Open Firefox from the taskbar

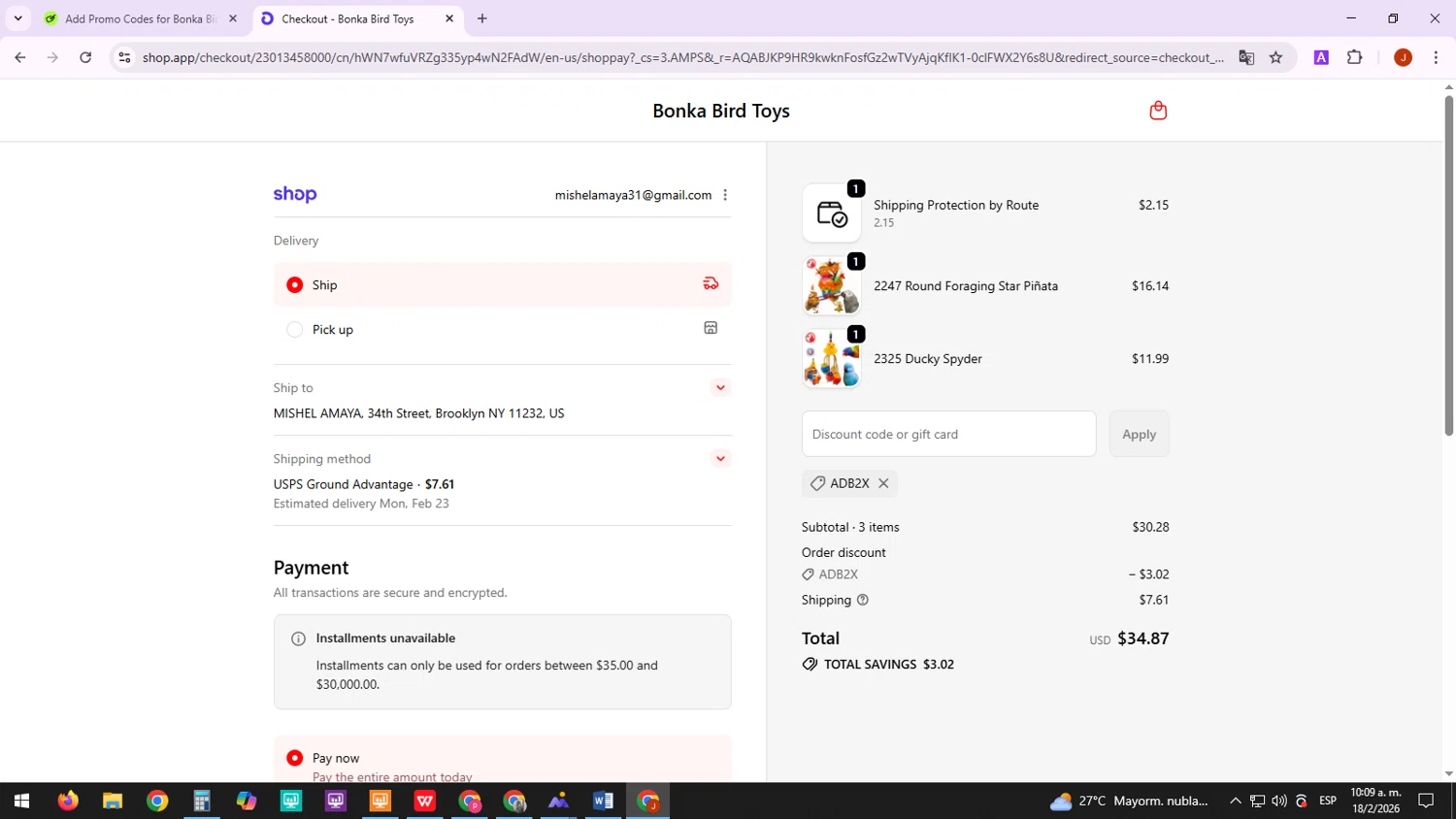pyautogui.click(x=67, y=801)
